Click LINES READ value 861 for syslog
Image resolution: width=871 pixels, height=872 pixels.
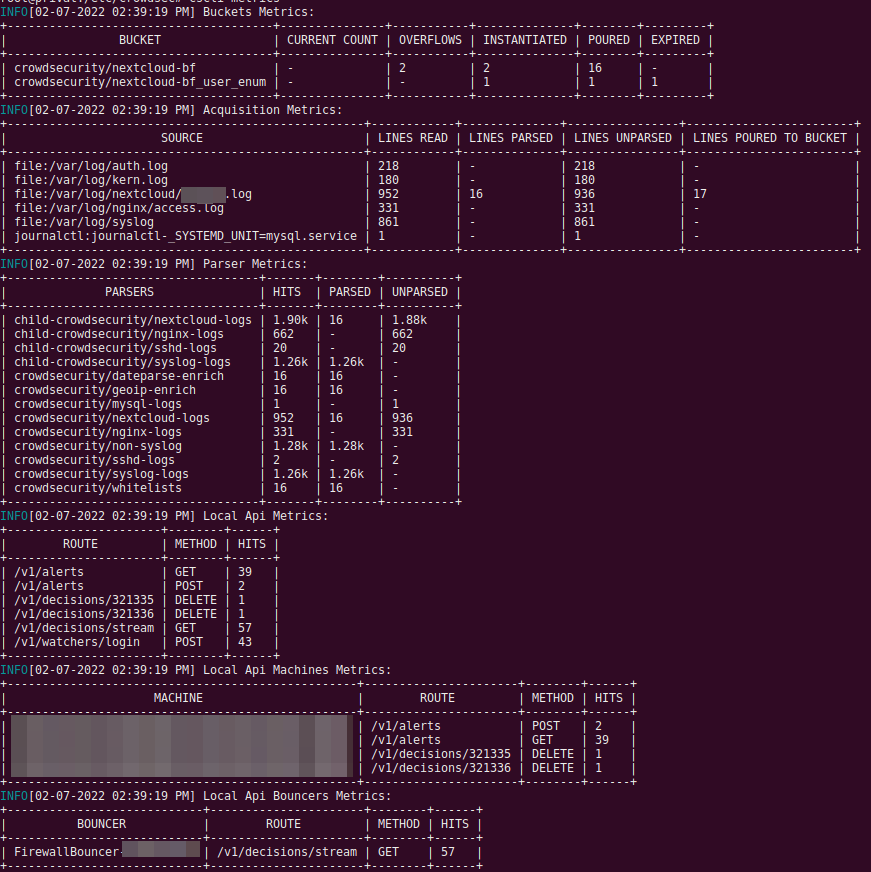(388, 222)
